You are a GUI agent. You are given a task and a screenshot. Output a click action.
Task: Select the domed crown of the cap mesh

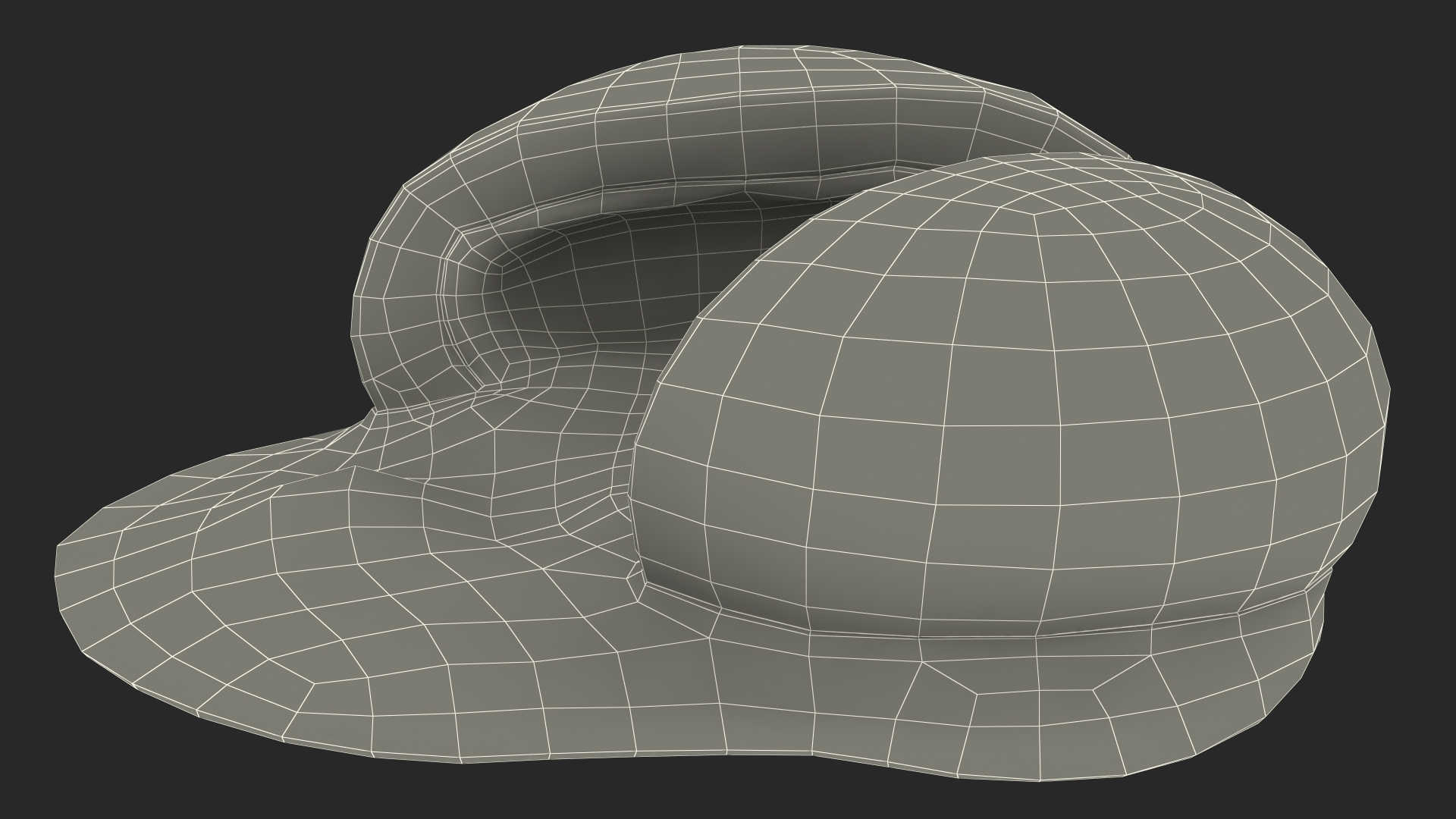coord(1009,394)
